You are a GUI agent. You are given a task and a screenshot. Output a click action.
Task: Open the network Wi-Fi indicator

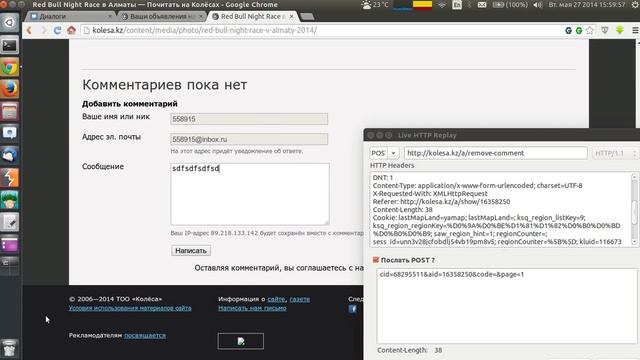[x=442, y=5]
